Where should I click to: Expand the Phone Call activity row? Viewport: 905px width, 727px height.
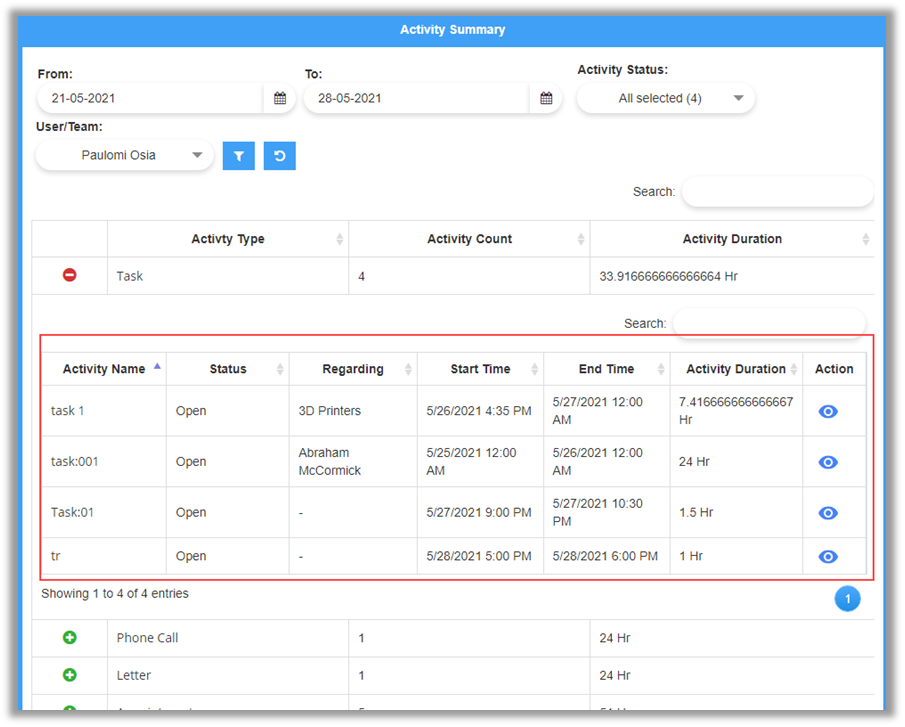click(70, 637)
